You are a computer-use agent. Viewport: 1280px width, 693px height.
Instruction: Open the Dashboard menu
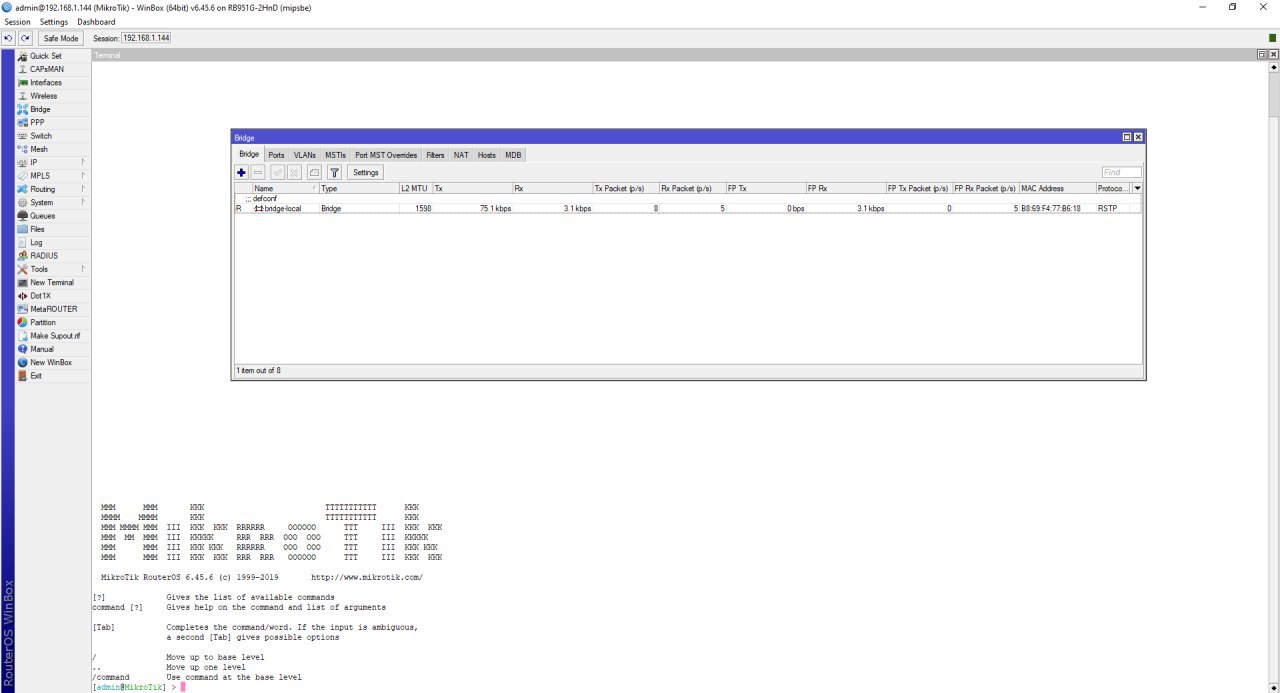tap(96, 21)
